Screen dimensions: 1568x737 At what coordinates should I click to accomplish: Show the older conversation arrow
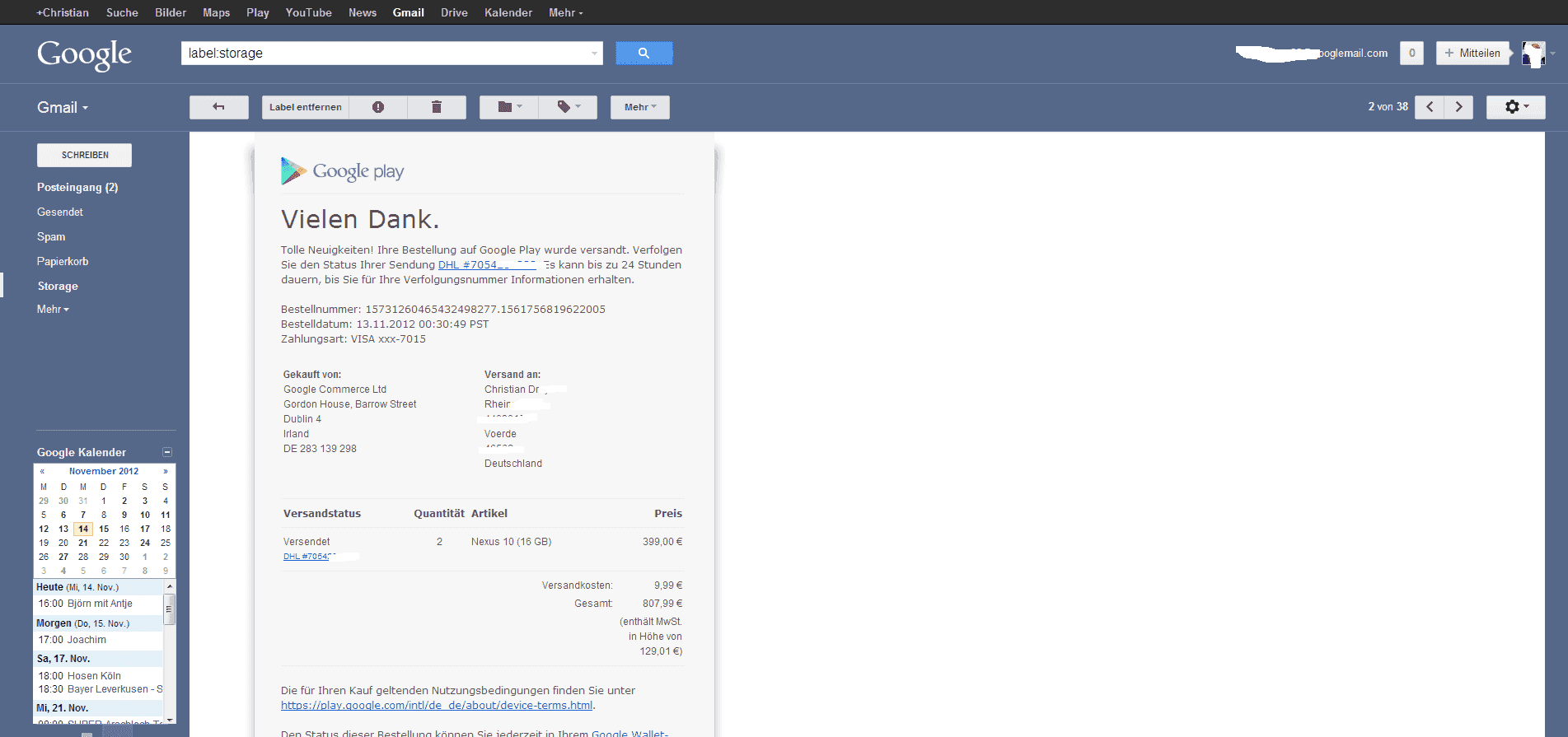pyautogui.click(x=1458, y=107)
